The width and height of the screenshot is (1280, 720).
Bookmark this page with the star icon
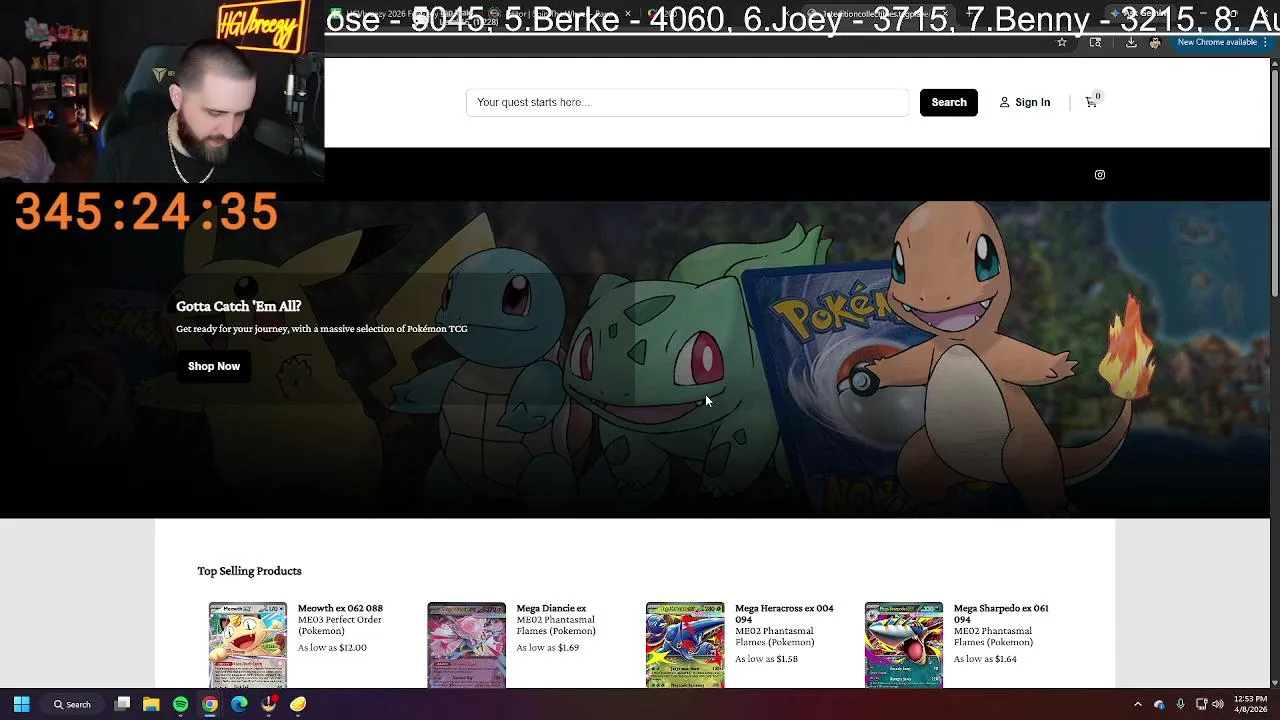click(1062, 42)
